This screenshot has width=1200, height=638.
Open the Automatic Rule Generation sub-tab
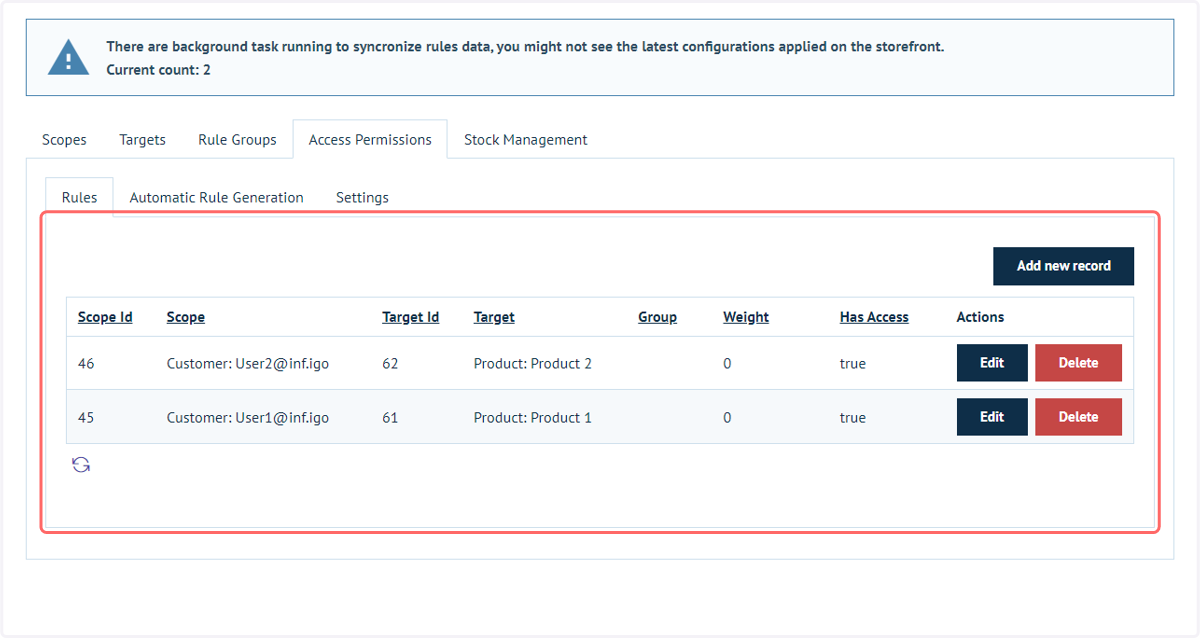tap(216, 197)
